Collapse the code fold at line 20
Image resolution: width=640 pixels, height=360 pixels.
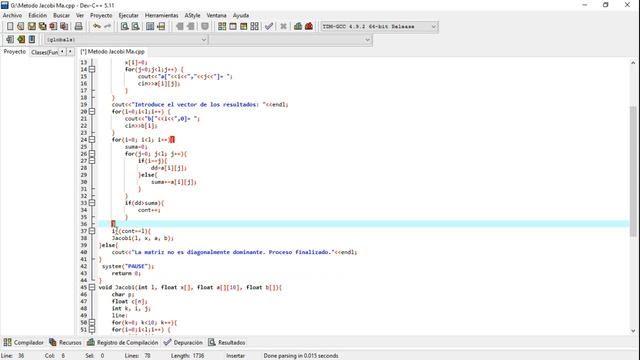(92, 111)
